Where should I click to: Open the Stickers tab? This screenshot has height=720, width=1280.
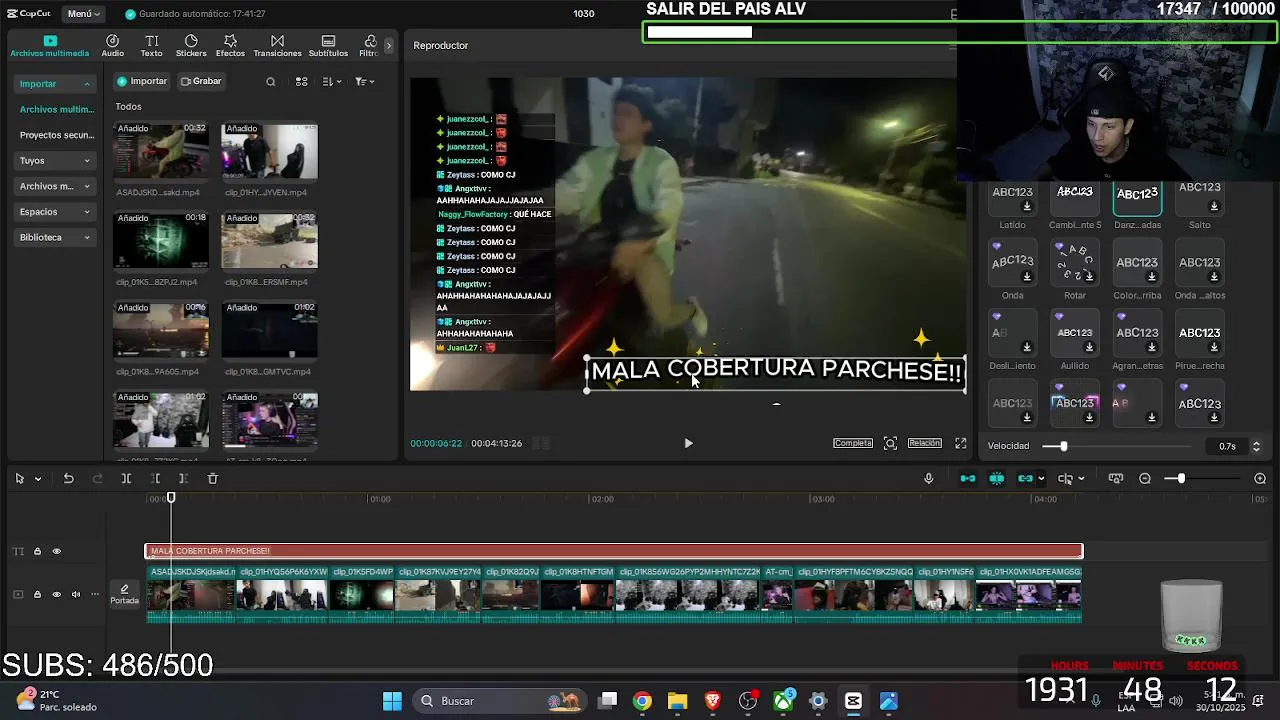(x=191, y=46)
